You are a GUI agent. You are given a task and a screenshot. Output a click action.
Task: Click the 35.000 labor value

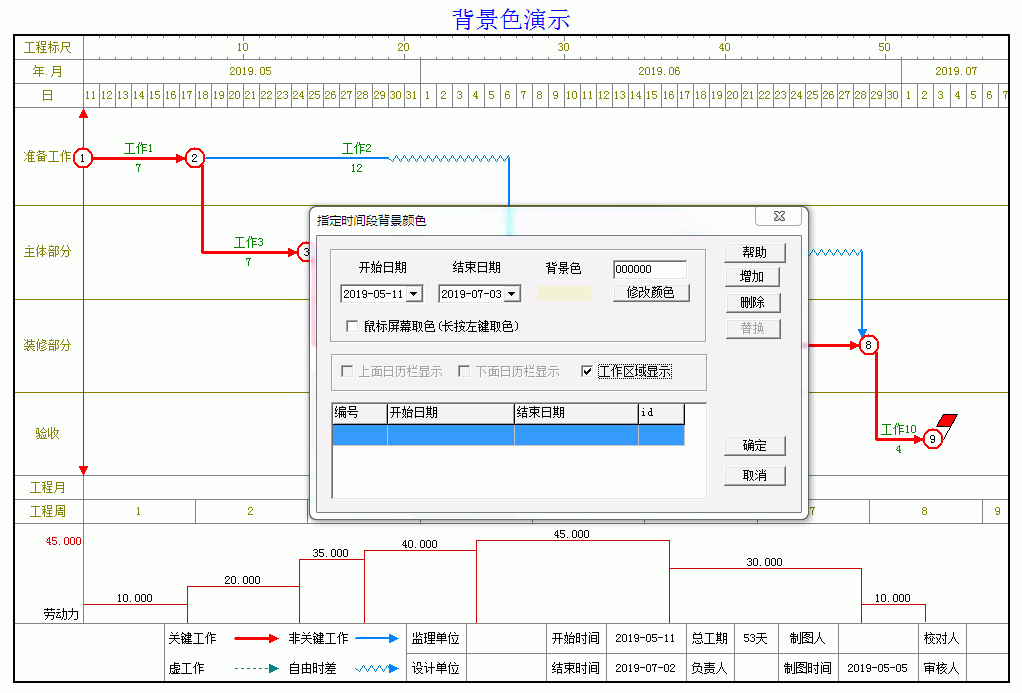(x=330, y=553)
